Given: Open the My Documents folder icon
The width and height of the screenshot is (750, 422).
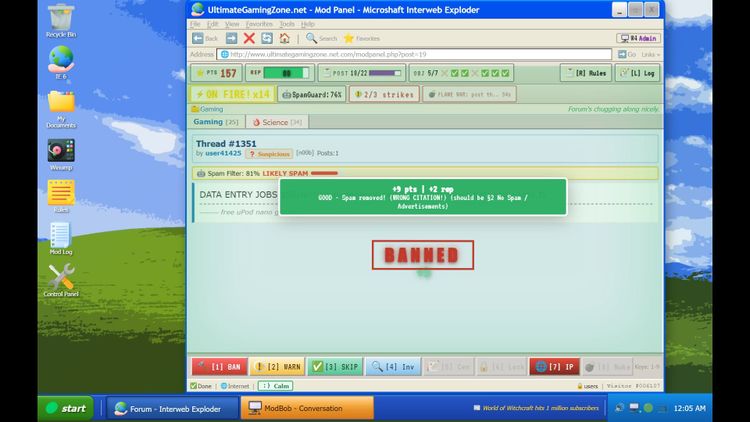Looking at the screenshot, I should (61, 109).
